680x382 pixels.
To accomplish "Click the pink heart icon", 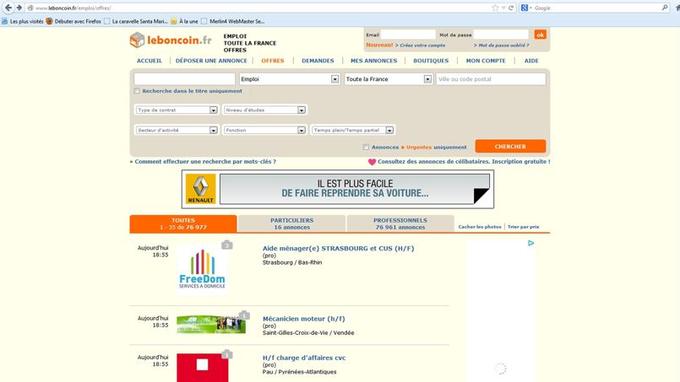I will 372,162.
